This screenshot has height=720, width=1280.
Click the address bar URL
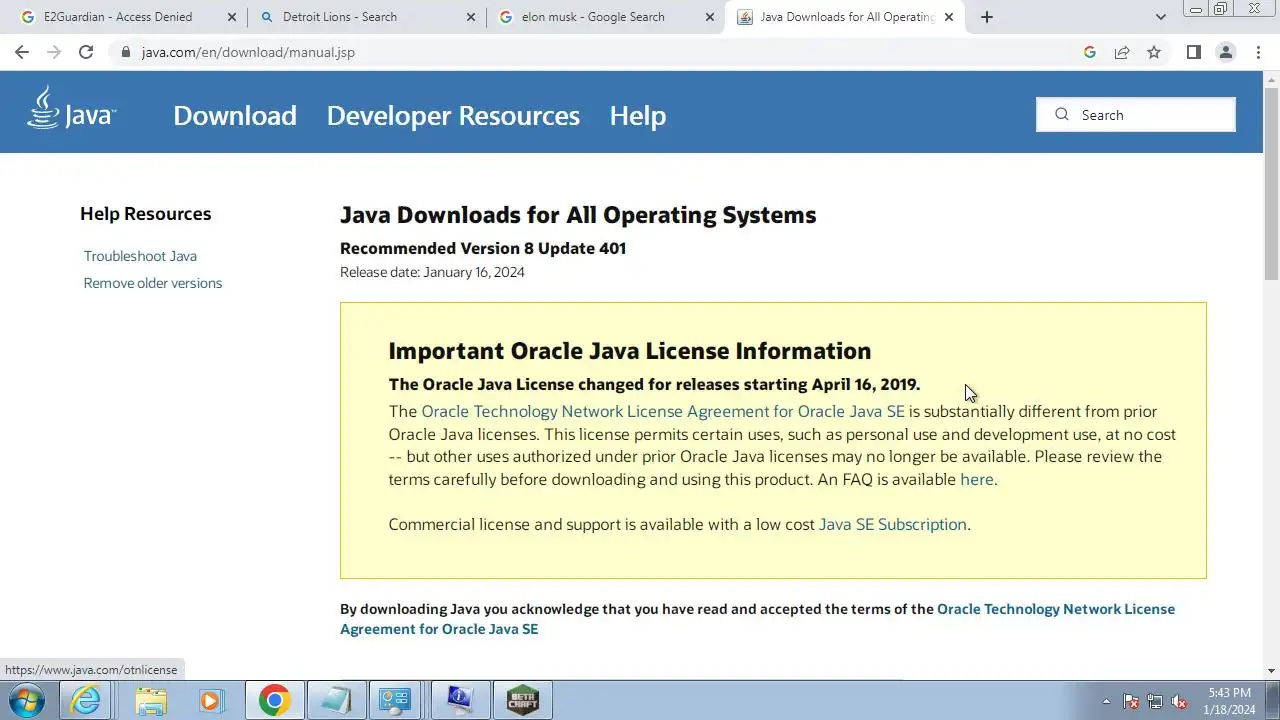point(248,52)
